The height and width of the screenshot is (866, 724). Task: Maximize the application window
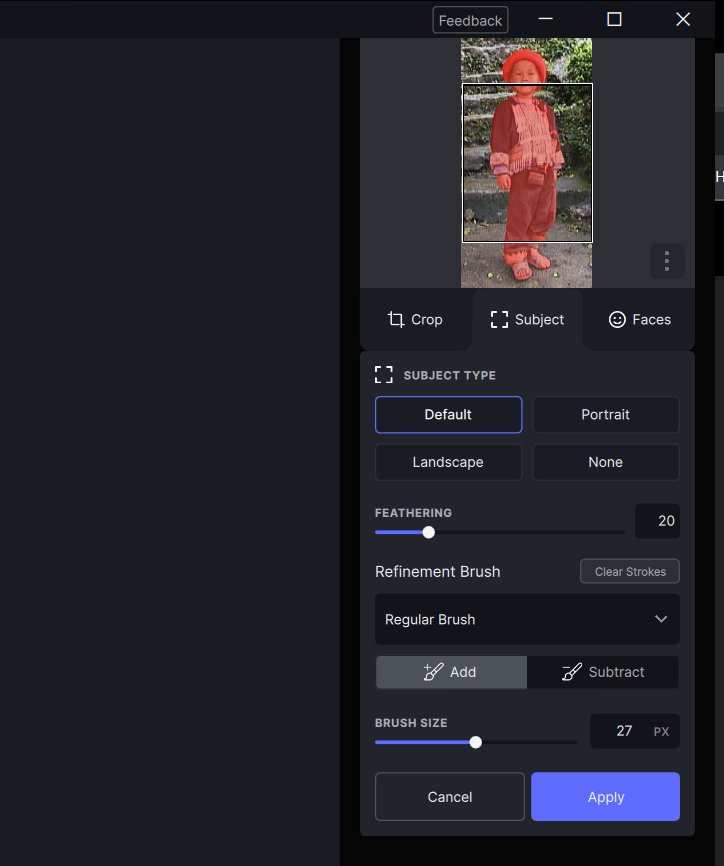[x=614, y=19]
